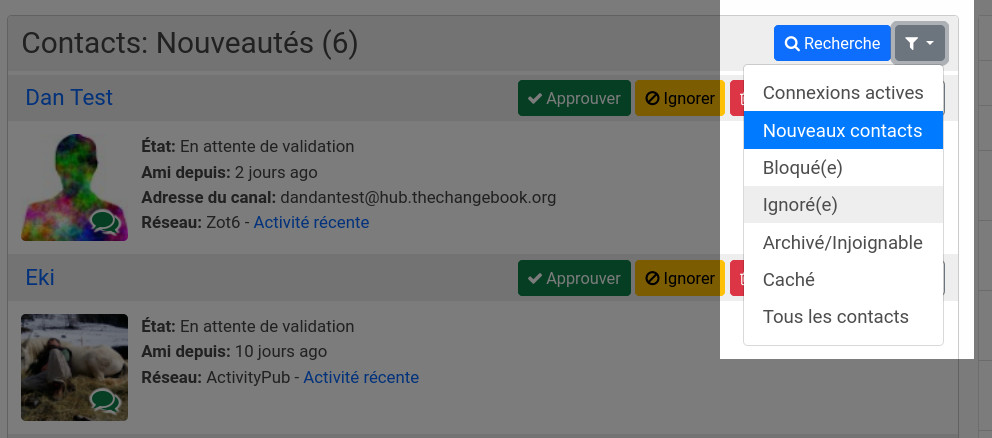Approve Eki's connection request
The width and height of the screenshot is (992, 438).
click(x=574, y=278)
